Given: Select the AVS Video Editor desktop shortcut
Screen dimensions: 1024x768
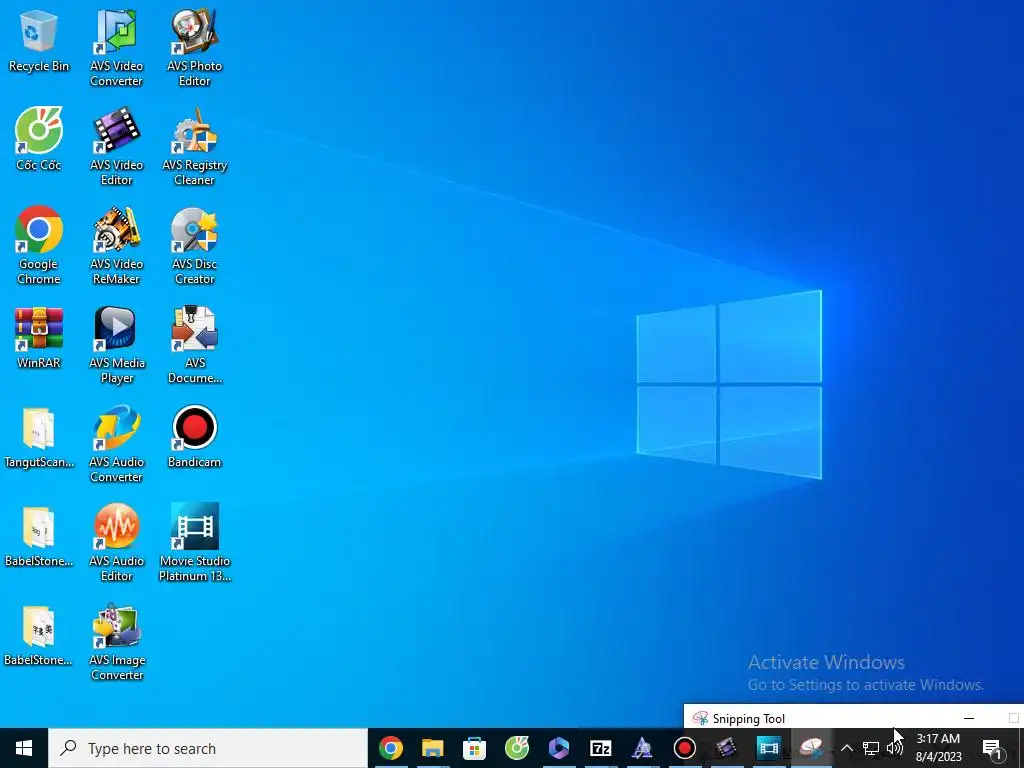Looking at the screenshot, I should [x=116, y=146].
